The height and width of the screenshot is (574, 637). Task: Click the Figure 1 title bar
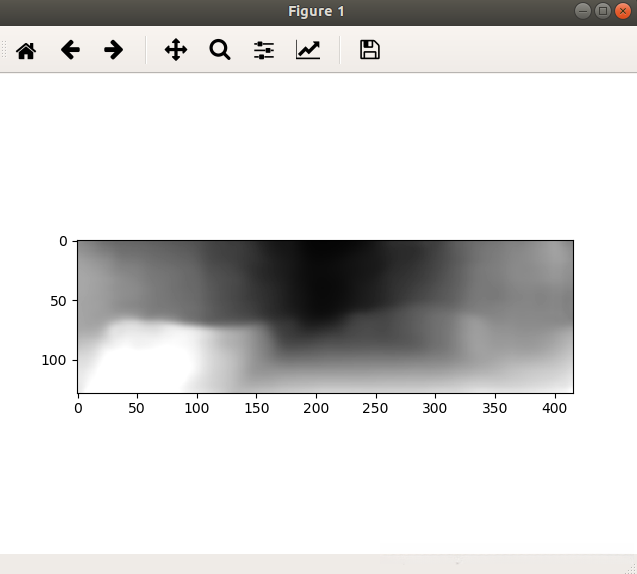[316, 11]
